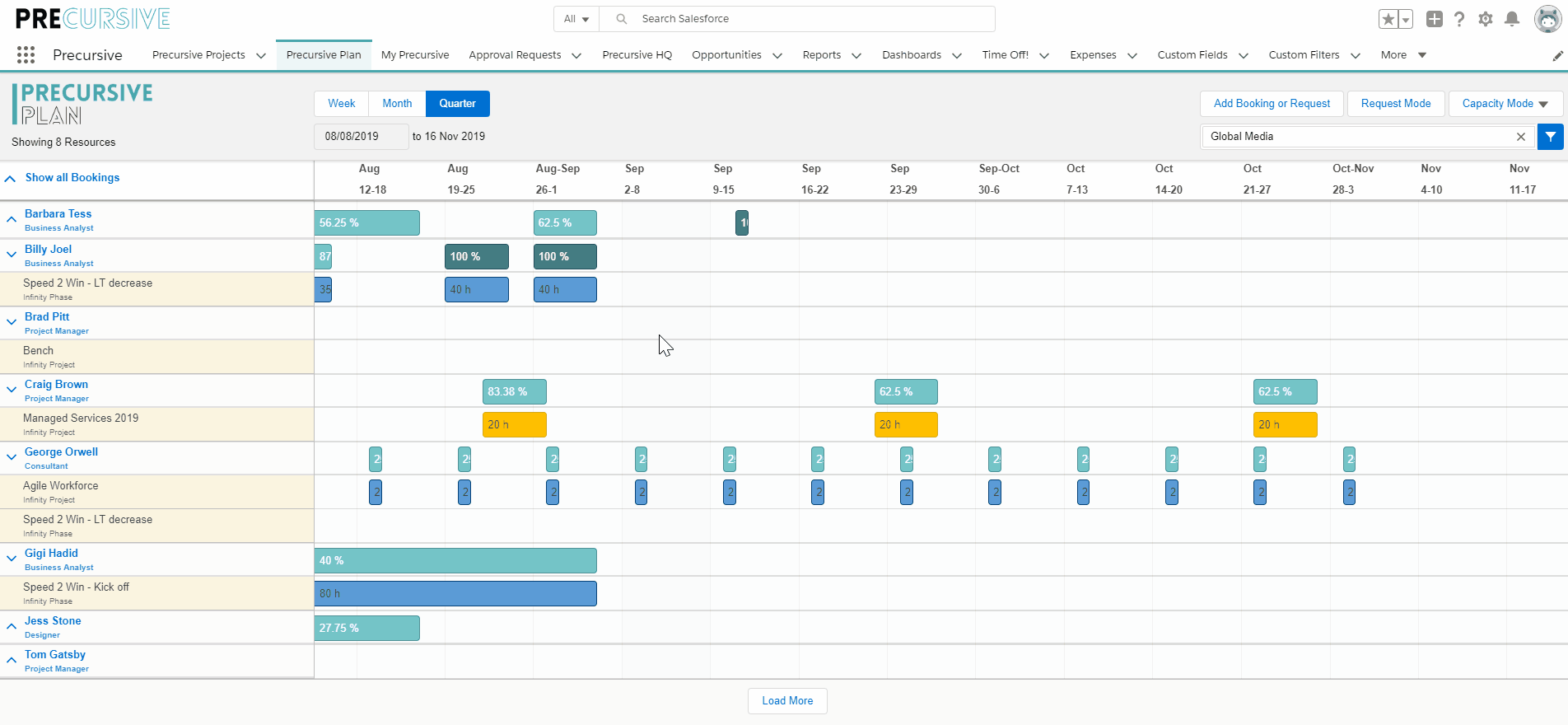Open the Notifications bell icon

point(1512,19)
